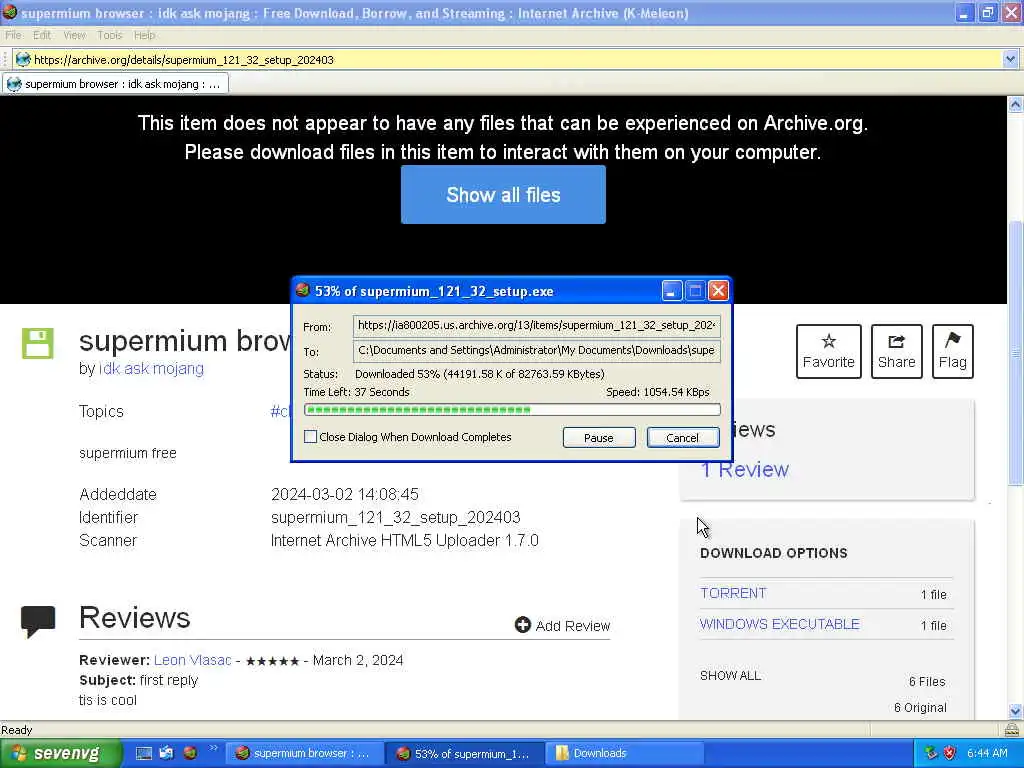Open the address bar URL dropdown

(1010, 59)
